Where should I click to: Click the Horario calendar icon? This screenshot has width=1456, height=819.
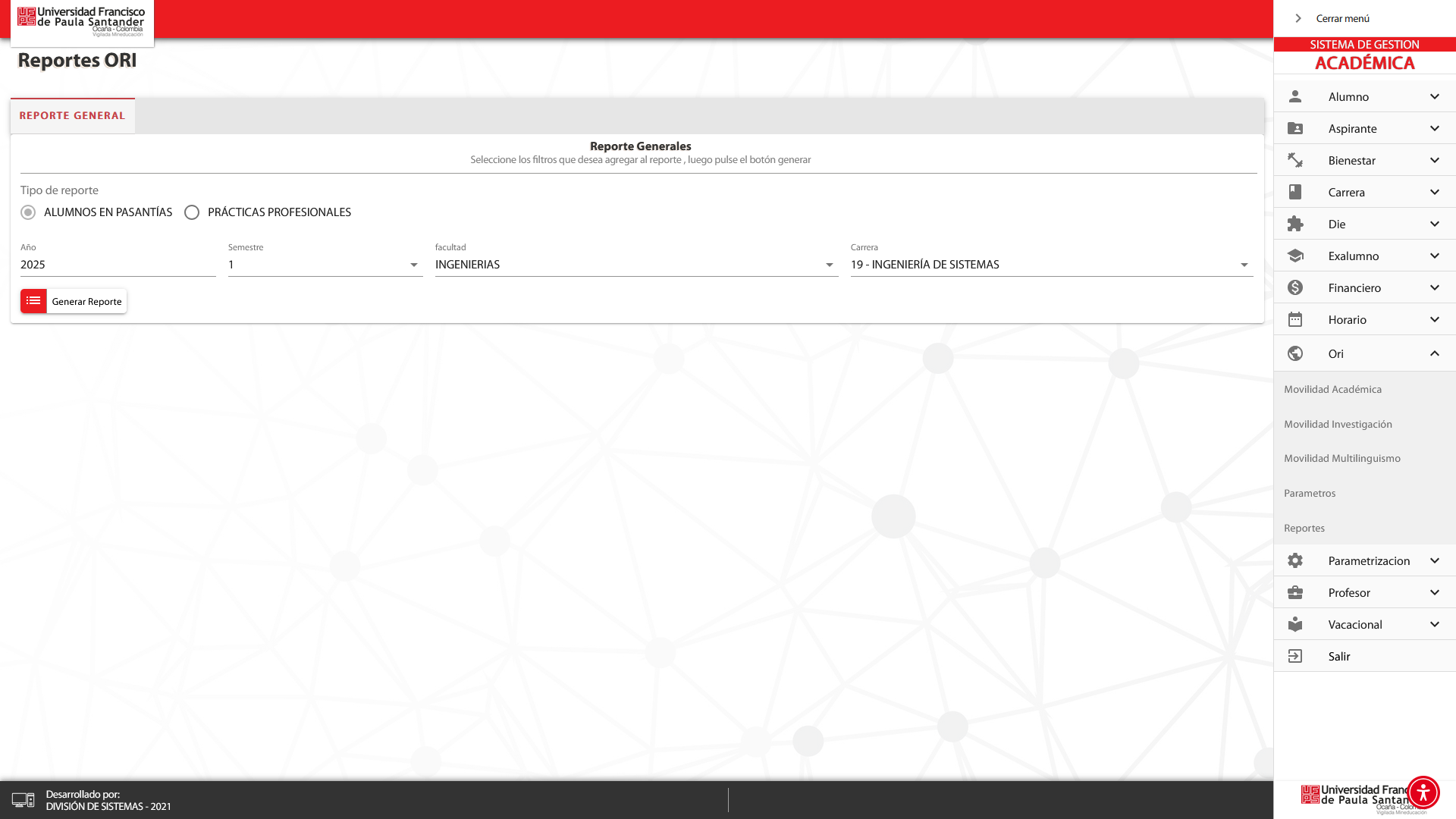(x=1295, y=319)
